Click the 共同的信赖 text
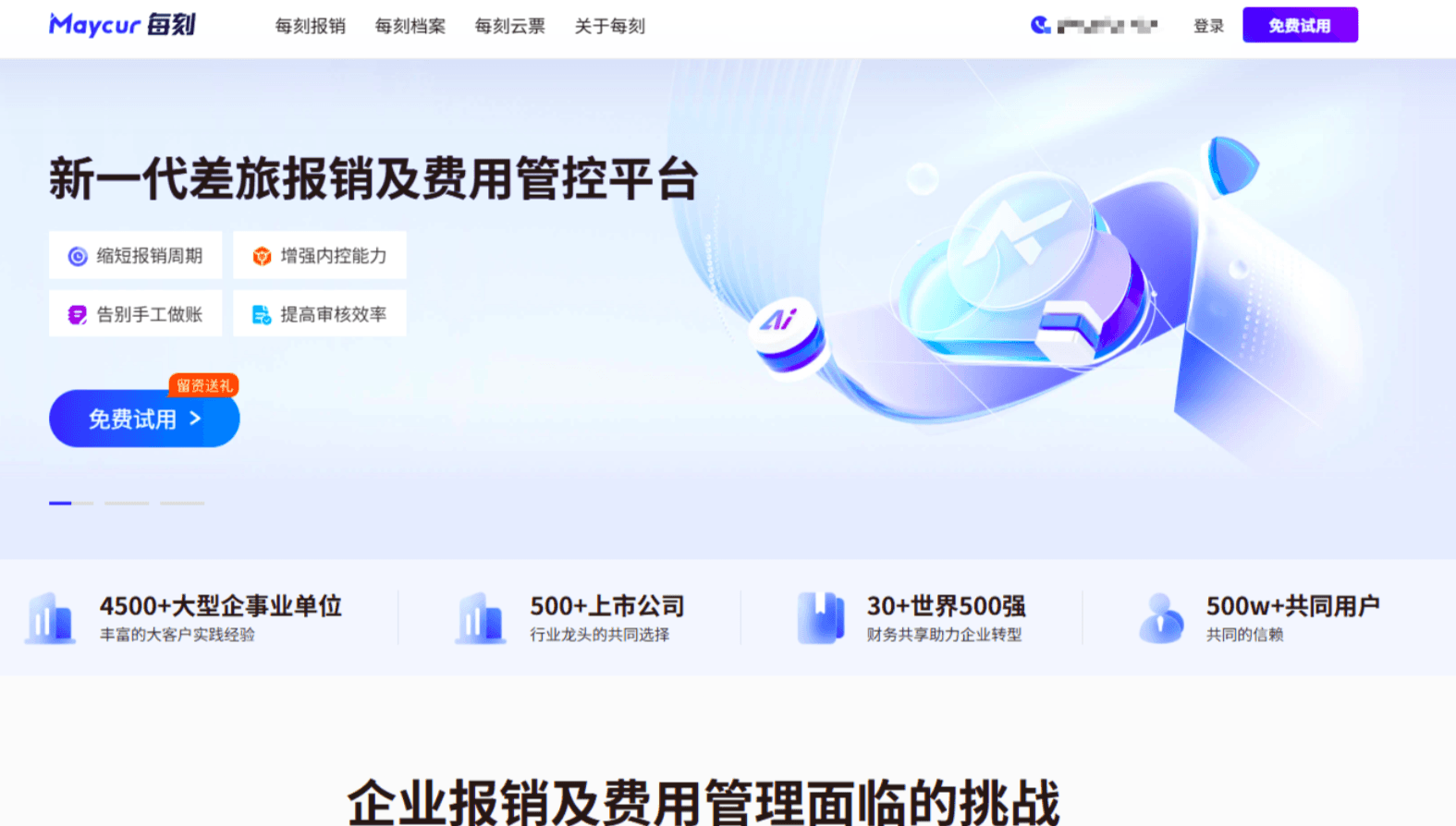1456x826 pixels. (1245, 635)
